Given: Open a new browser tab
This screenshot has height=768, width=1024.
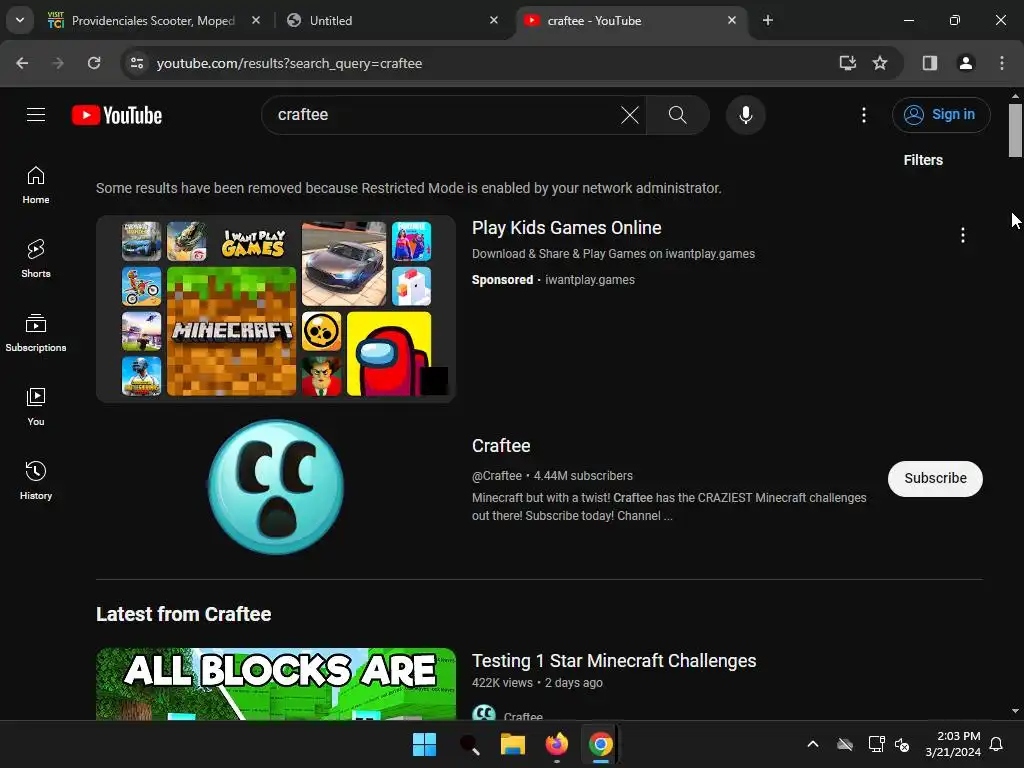Looking at the screenshot, I should [767, 20].
